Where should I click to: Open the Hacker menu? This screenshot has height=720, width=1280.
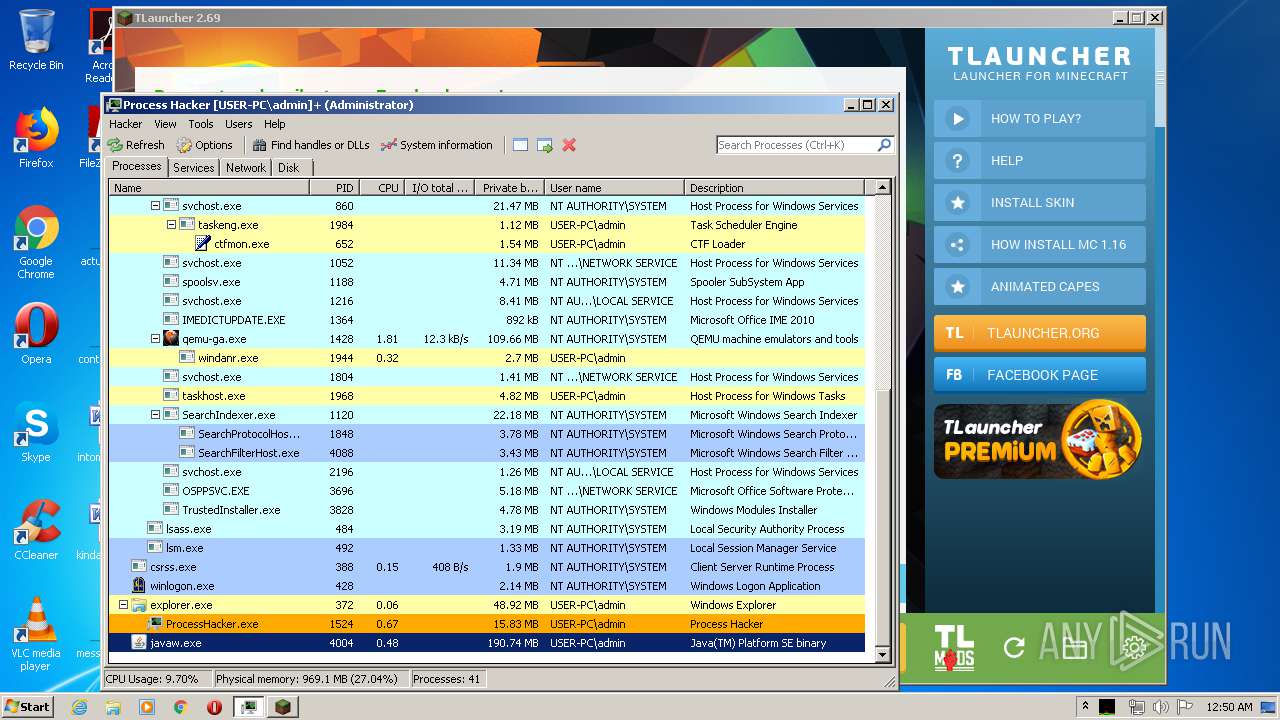[x=126, y=124]
